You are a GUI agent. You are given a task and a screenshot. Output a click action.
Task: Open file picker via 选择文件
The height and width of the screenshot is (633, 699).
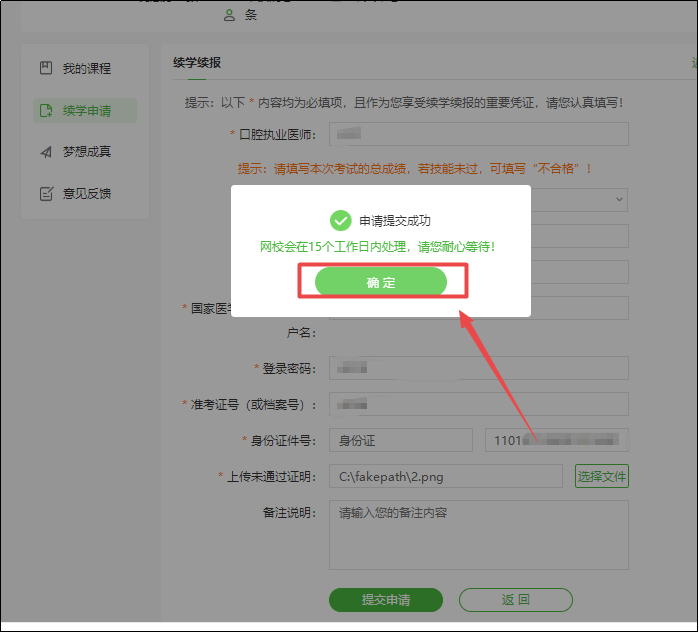point(601,477)
